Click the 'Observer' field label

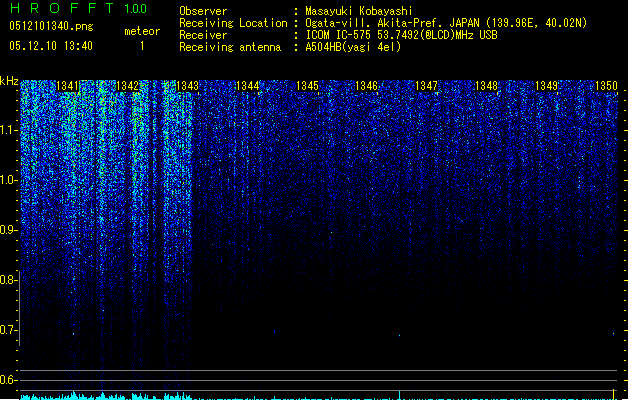click(203, 11)
